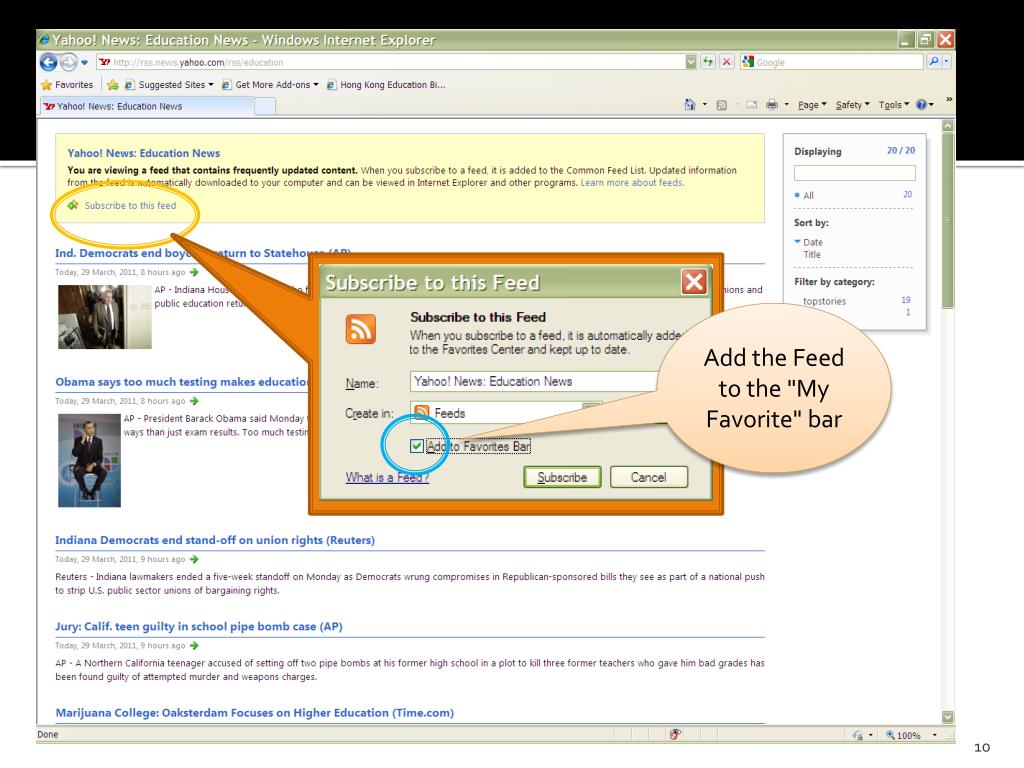Click the browser Back arrow button
Image resolution: width=1024 pixels, height=768 pixels.
(48, 62)
